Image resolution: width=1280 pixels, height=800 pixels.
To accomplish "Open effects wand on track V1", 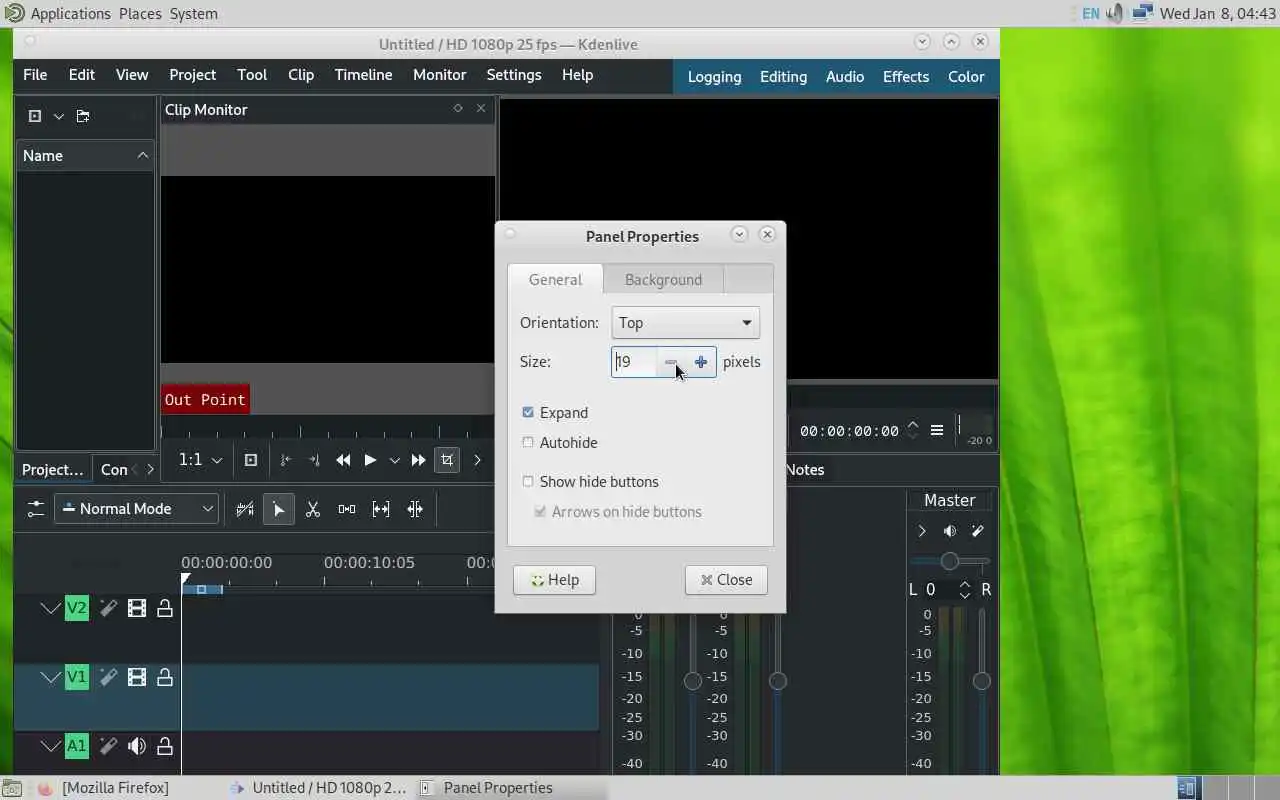I will pos(108,677).
